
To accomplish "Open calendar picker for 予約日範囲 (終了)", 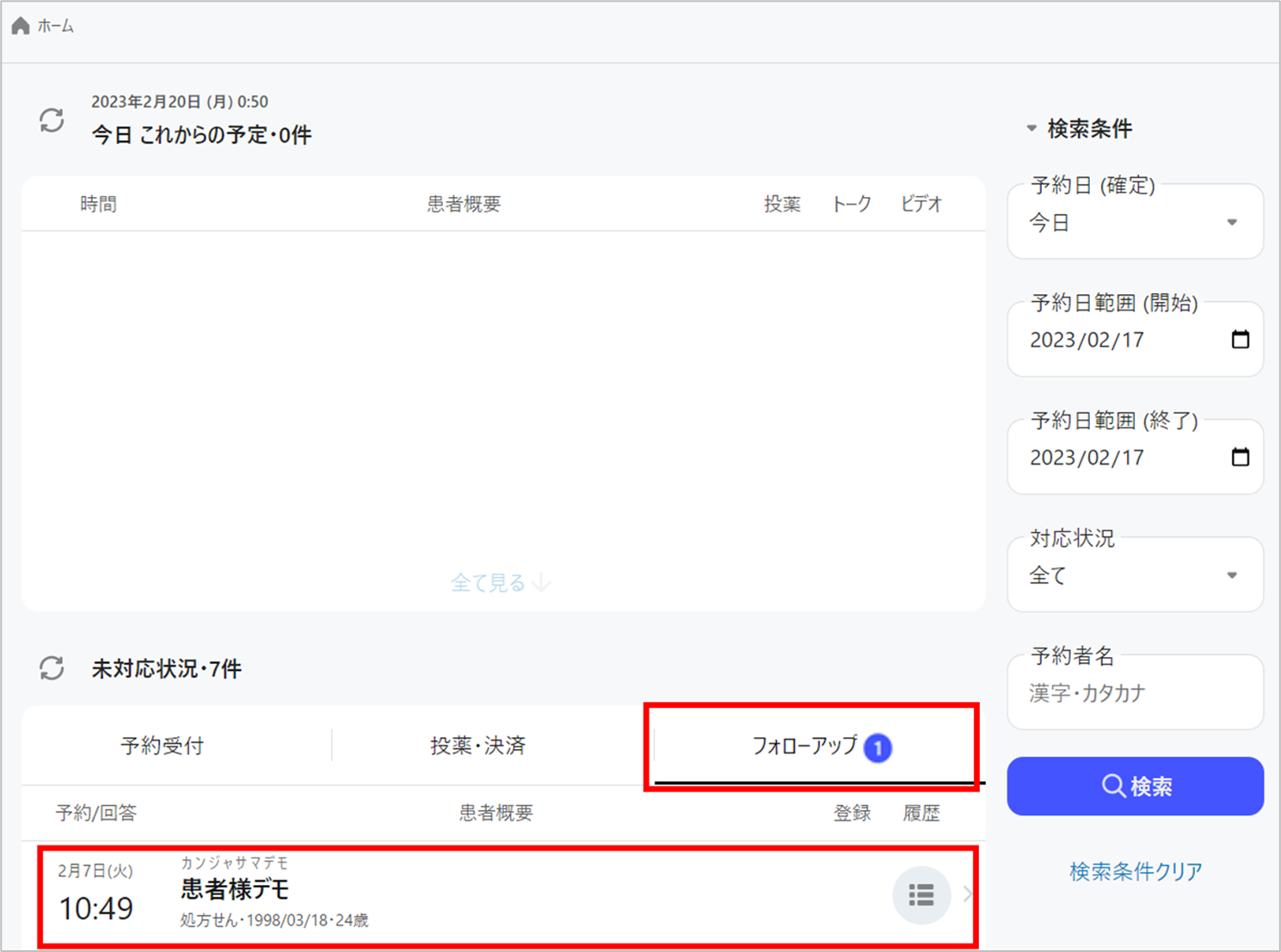I will pyautogui.click(x=1240, y=457).
